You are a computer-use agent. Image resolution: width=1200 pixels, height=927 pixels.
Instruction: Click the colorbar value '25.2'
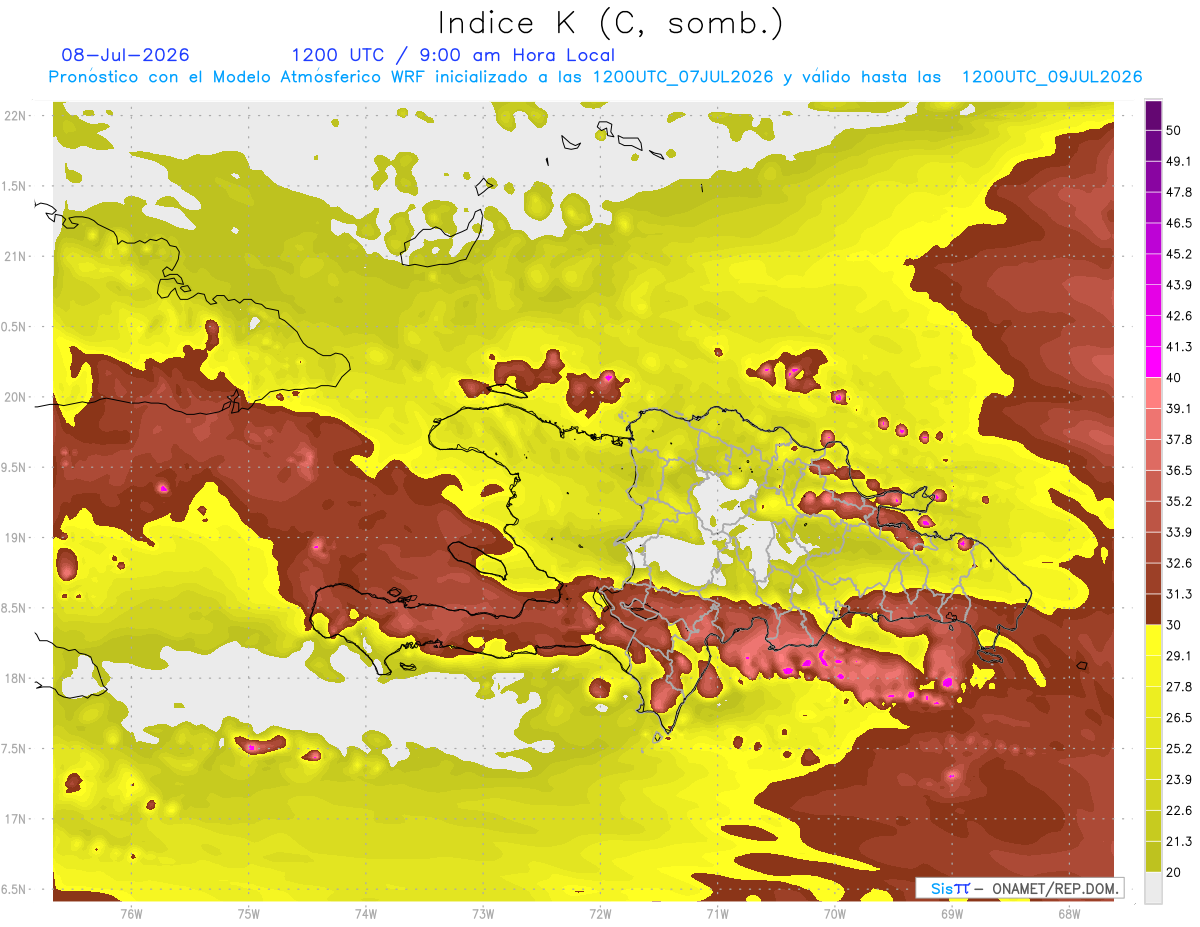coord(1179,749)
